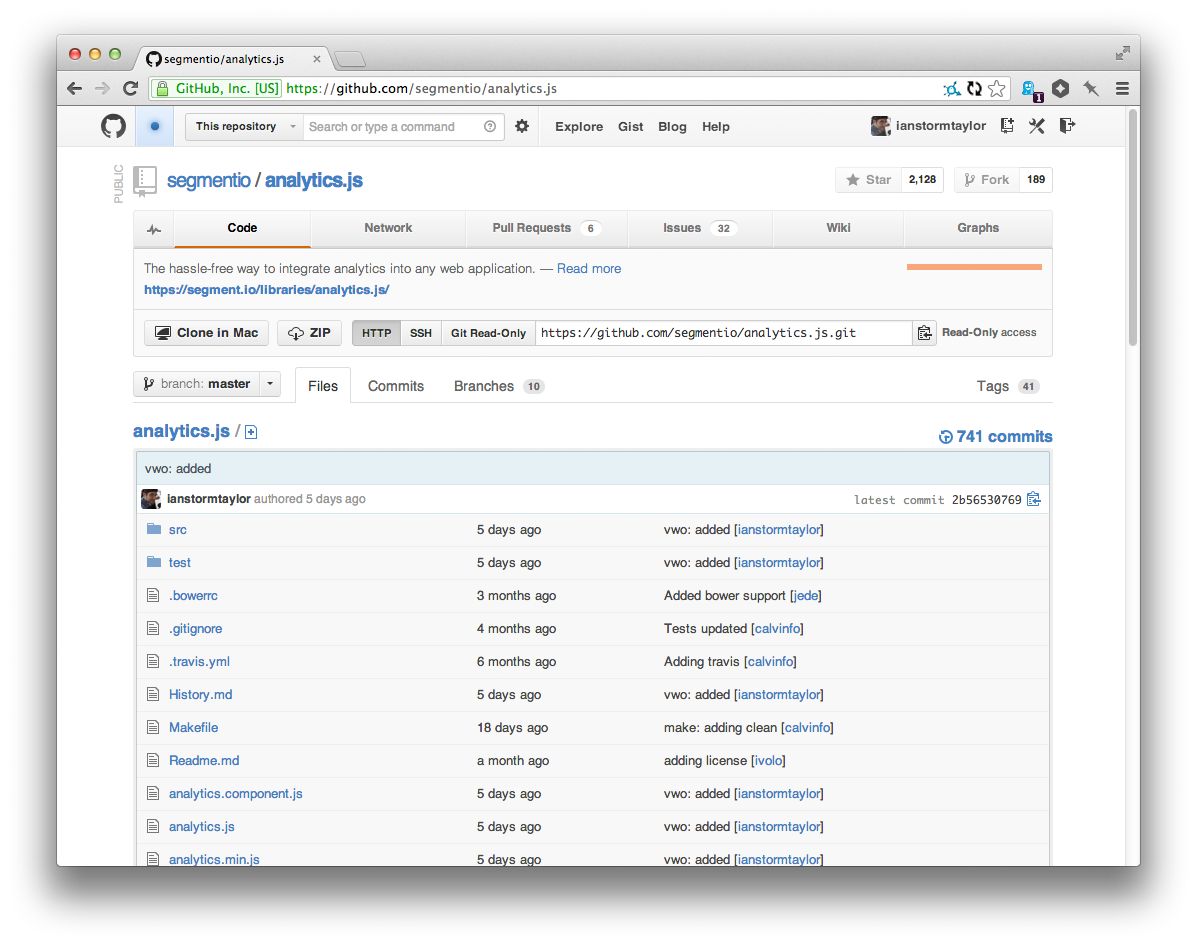Image resolution: width=1197 pixels, height=945 pixels.
Task: Open the Pull Requests tab
Action: [x=547, y=228]
